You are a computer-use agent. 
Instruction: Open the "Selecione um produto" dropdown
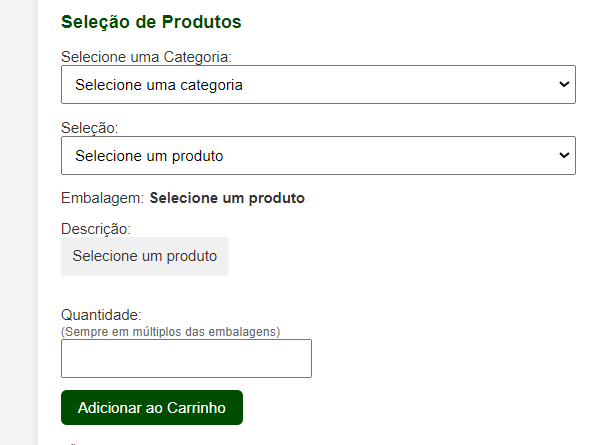click(x=318, y=156)
